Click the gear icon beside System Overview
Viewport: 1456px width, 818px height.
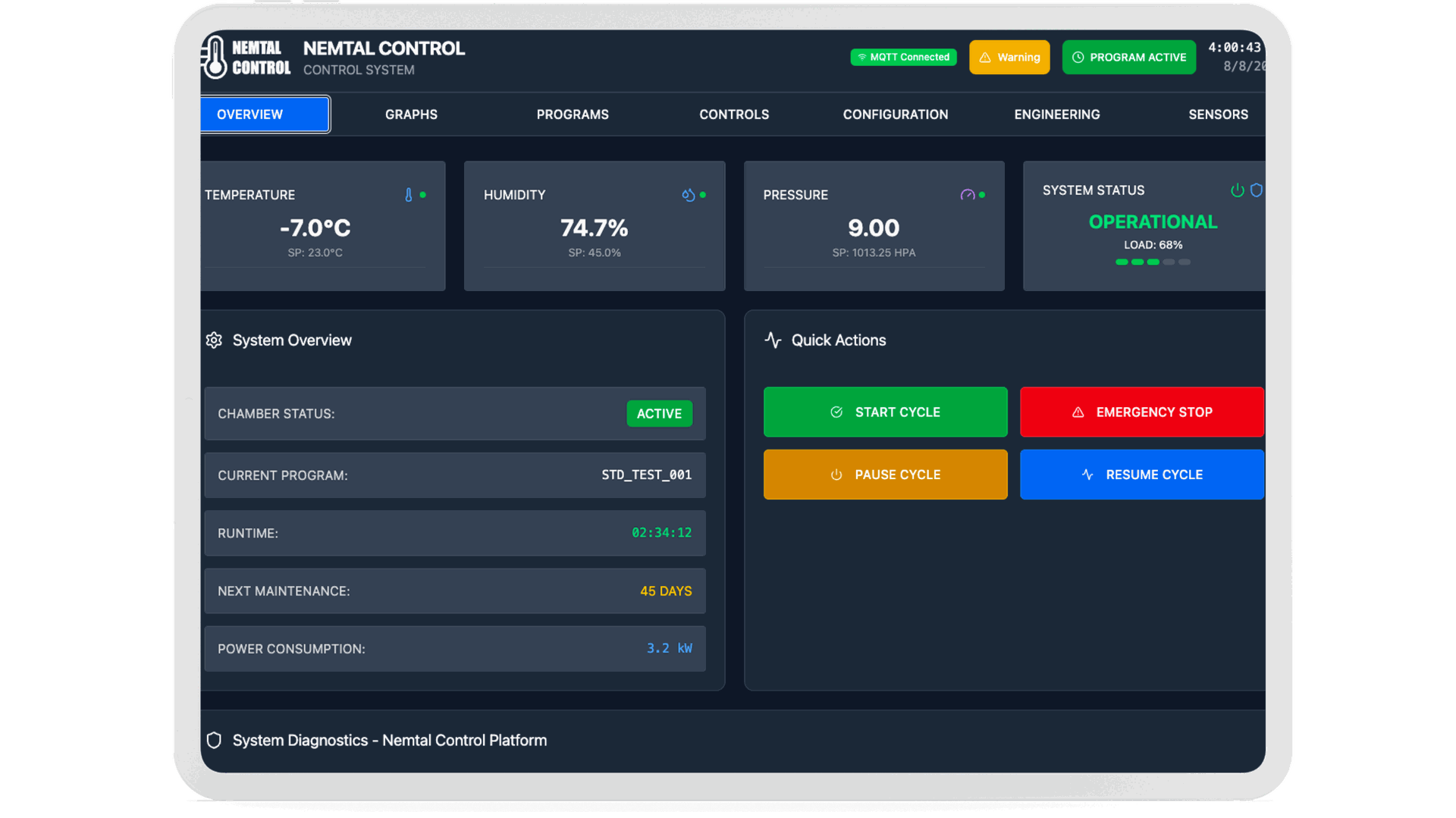coord(214,340)
